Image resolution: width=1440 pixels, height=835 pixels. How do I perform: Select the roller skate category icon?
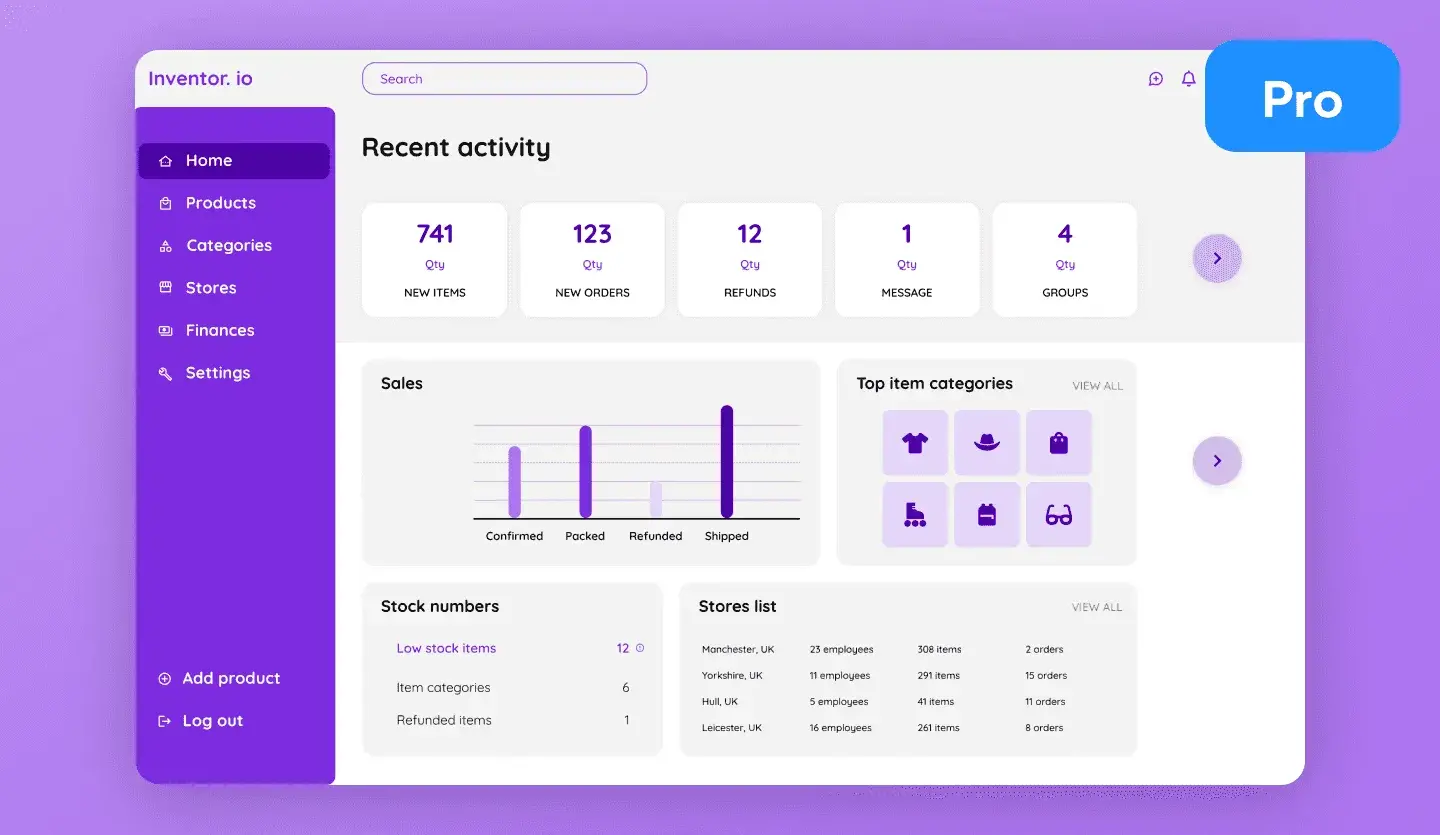coord(915,514)
